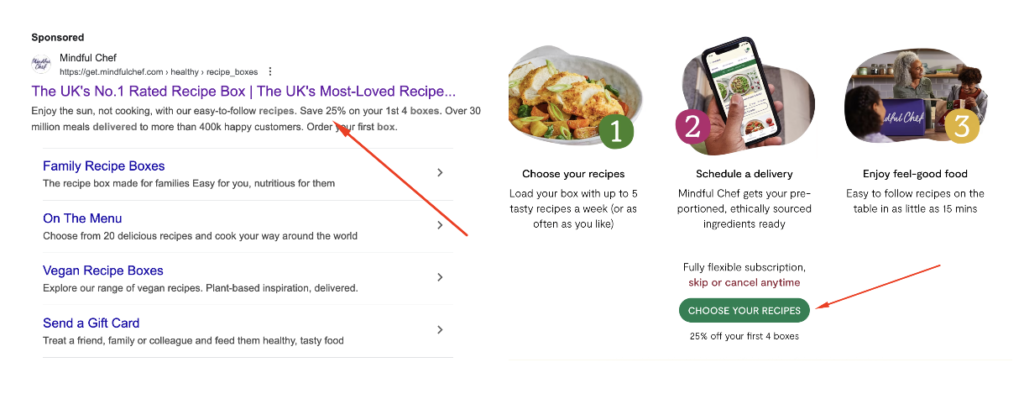Viewport: 1024px width, 415px height.
Task: Click the Mindful Chef logo icon
Action: tap(41, 64)
